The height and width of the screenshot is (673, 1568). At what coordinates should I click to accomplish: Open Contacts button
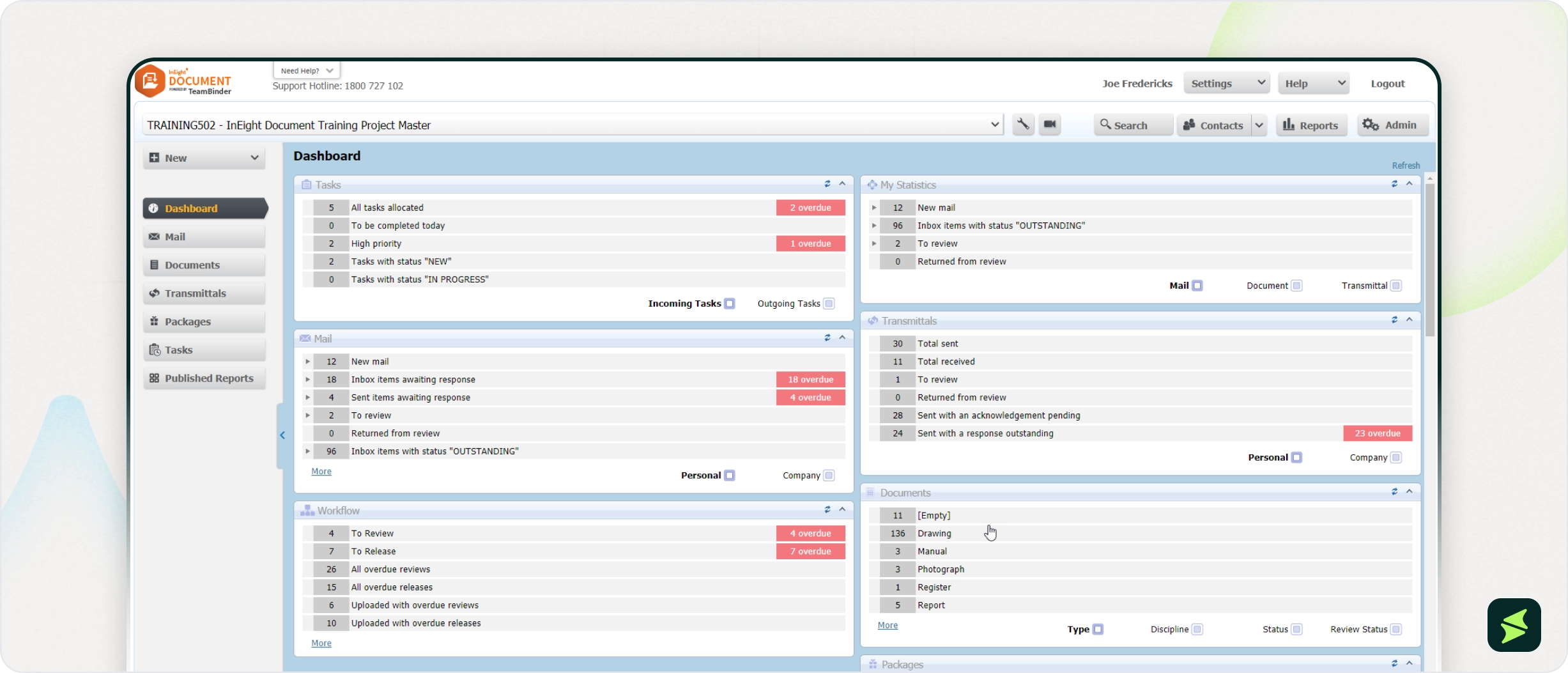1213,125
